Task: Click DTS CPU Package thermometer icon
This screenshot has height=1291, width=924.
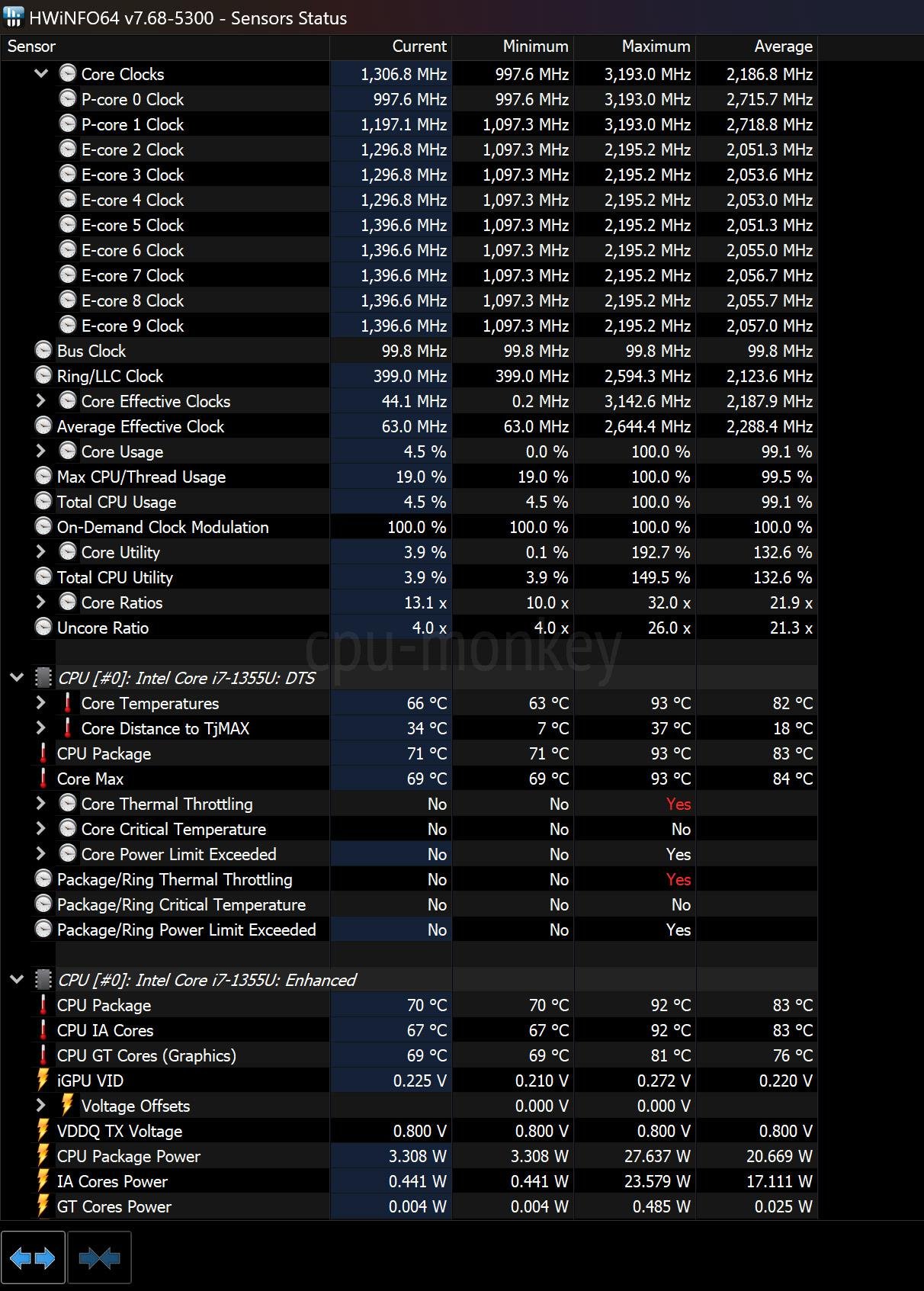Action: click(43, 753)
